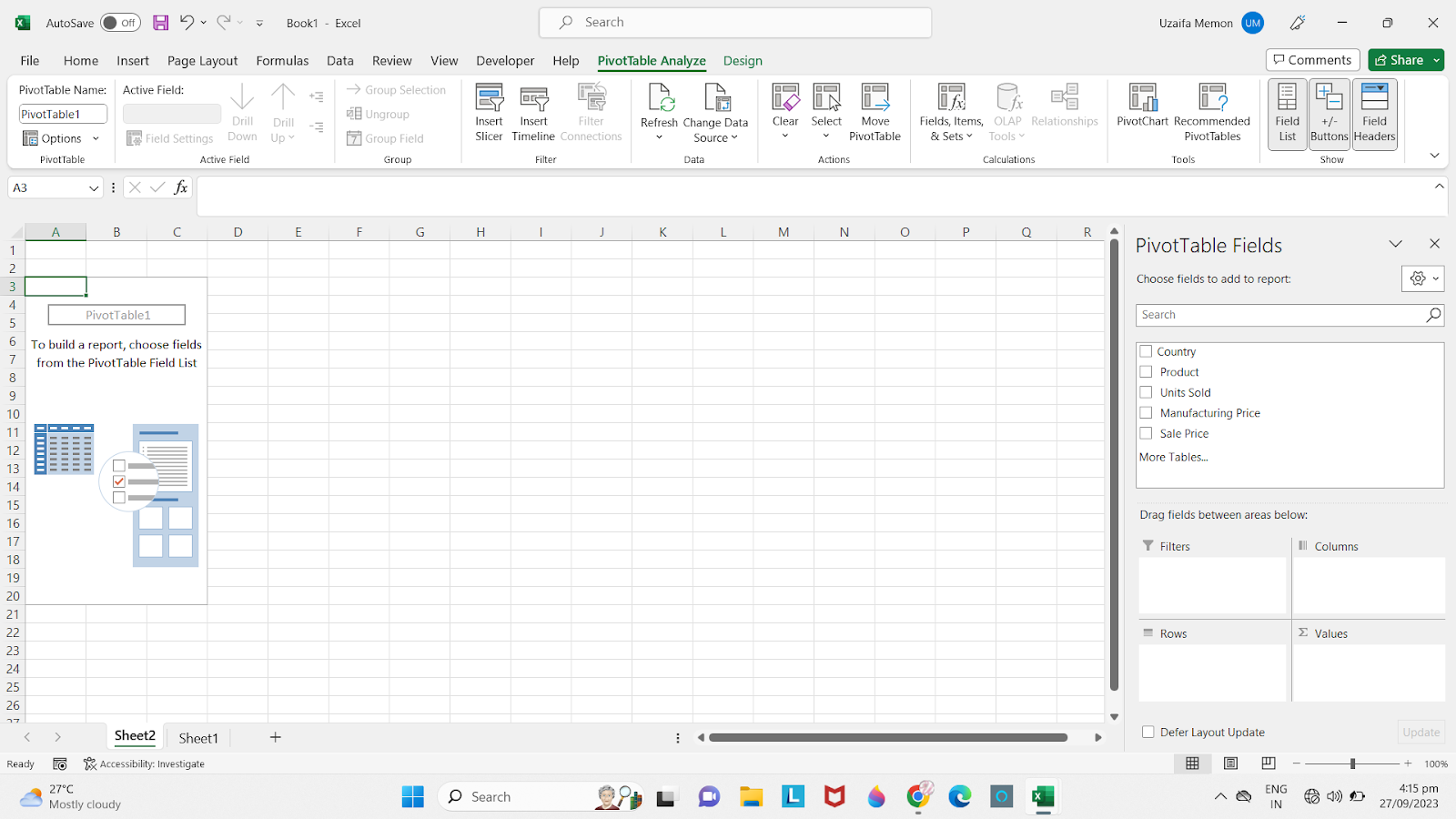Click the zoom slider handle
The height and width of the screenshot is (819, 1456).
coord(1352,763)
